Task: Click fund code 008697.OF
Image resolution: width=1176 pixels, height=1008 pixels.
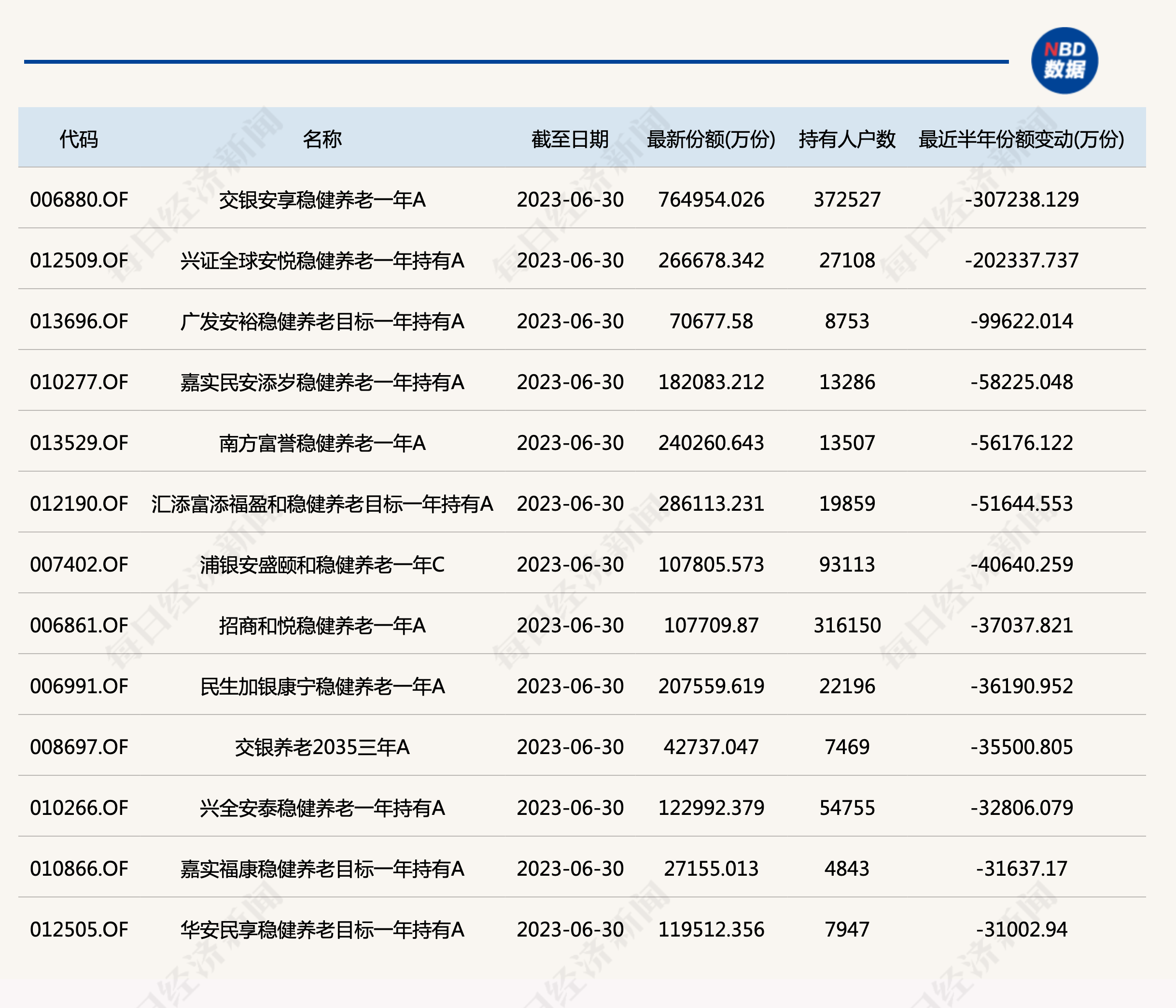Action: (x=79, y=747)
